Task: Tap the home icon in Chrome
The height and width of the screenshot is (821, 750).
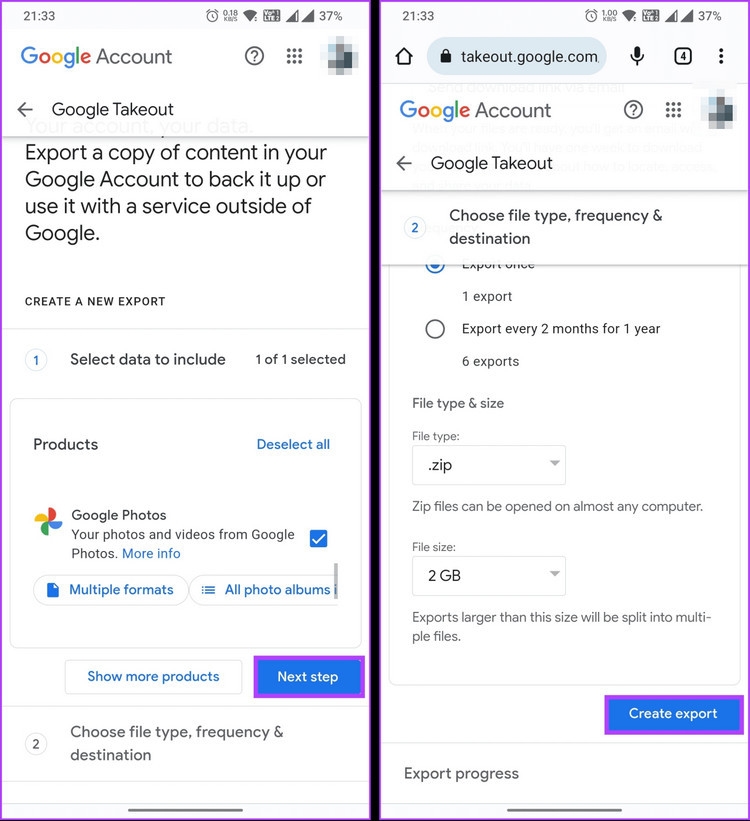Action: 403,57
